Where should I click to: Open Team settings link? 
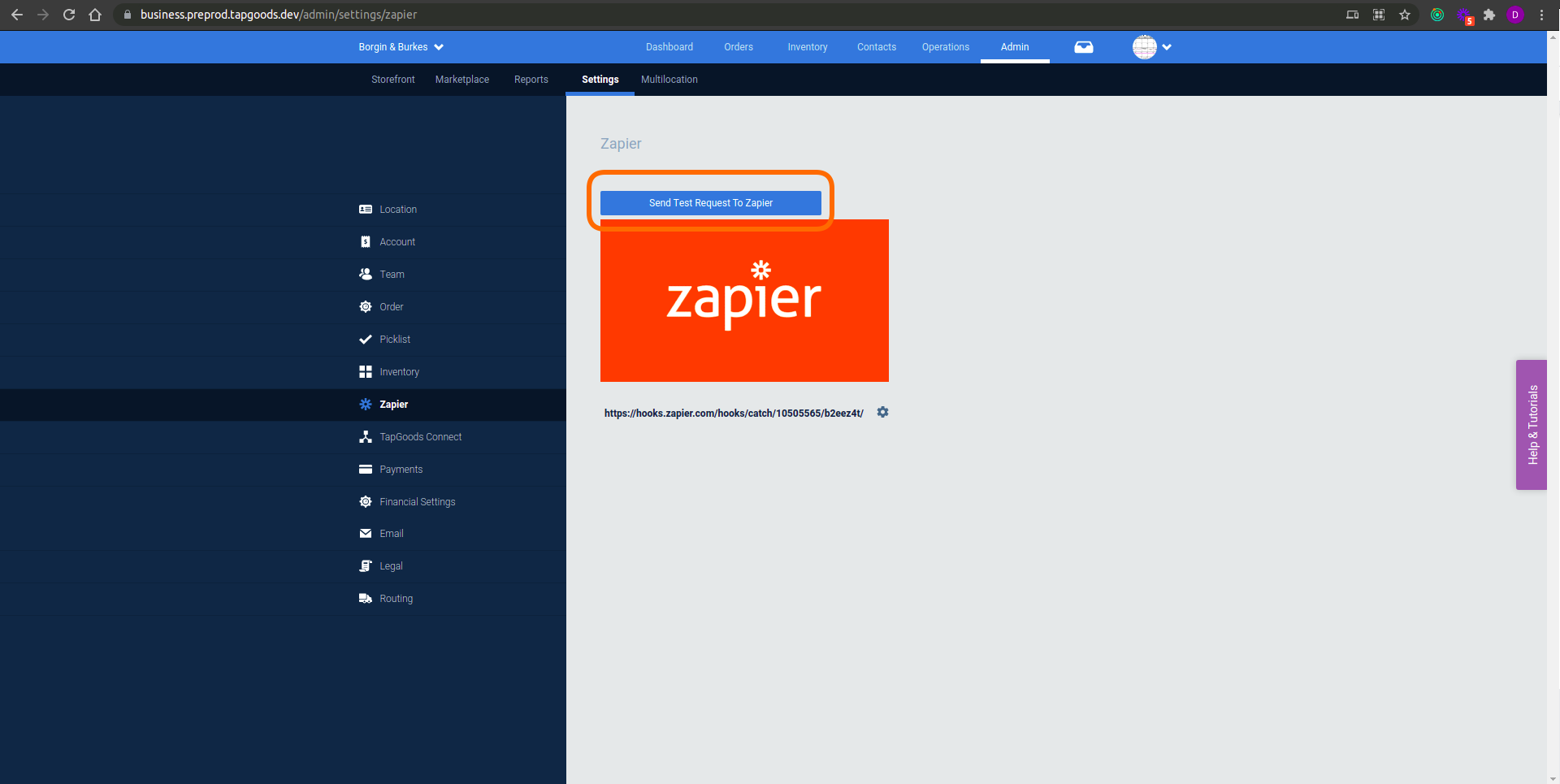[392, 275]
